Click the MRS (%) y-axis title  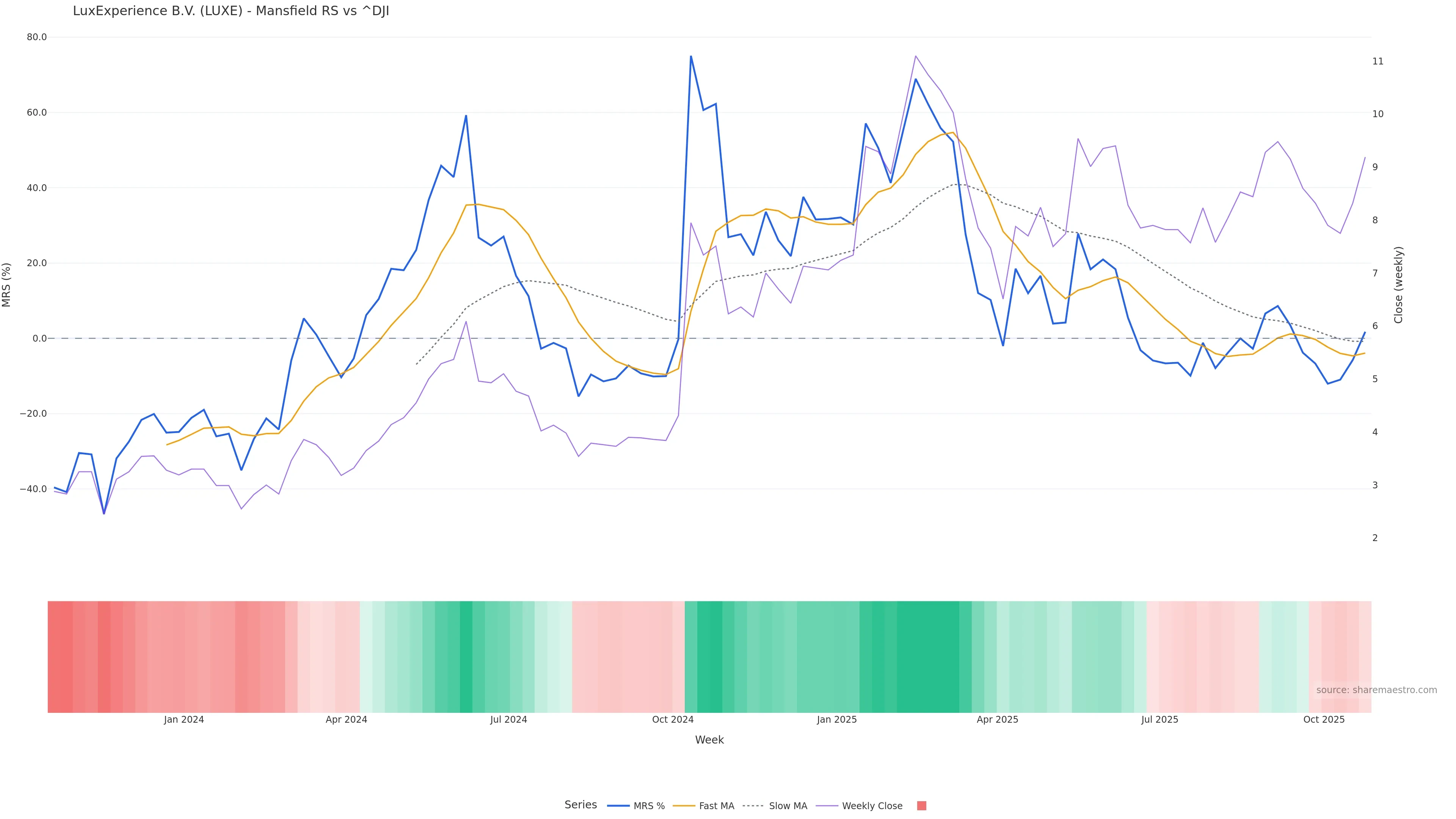coord(7,285)
